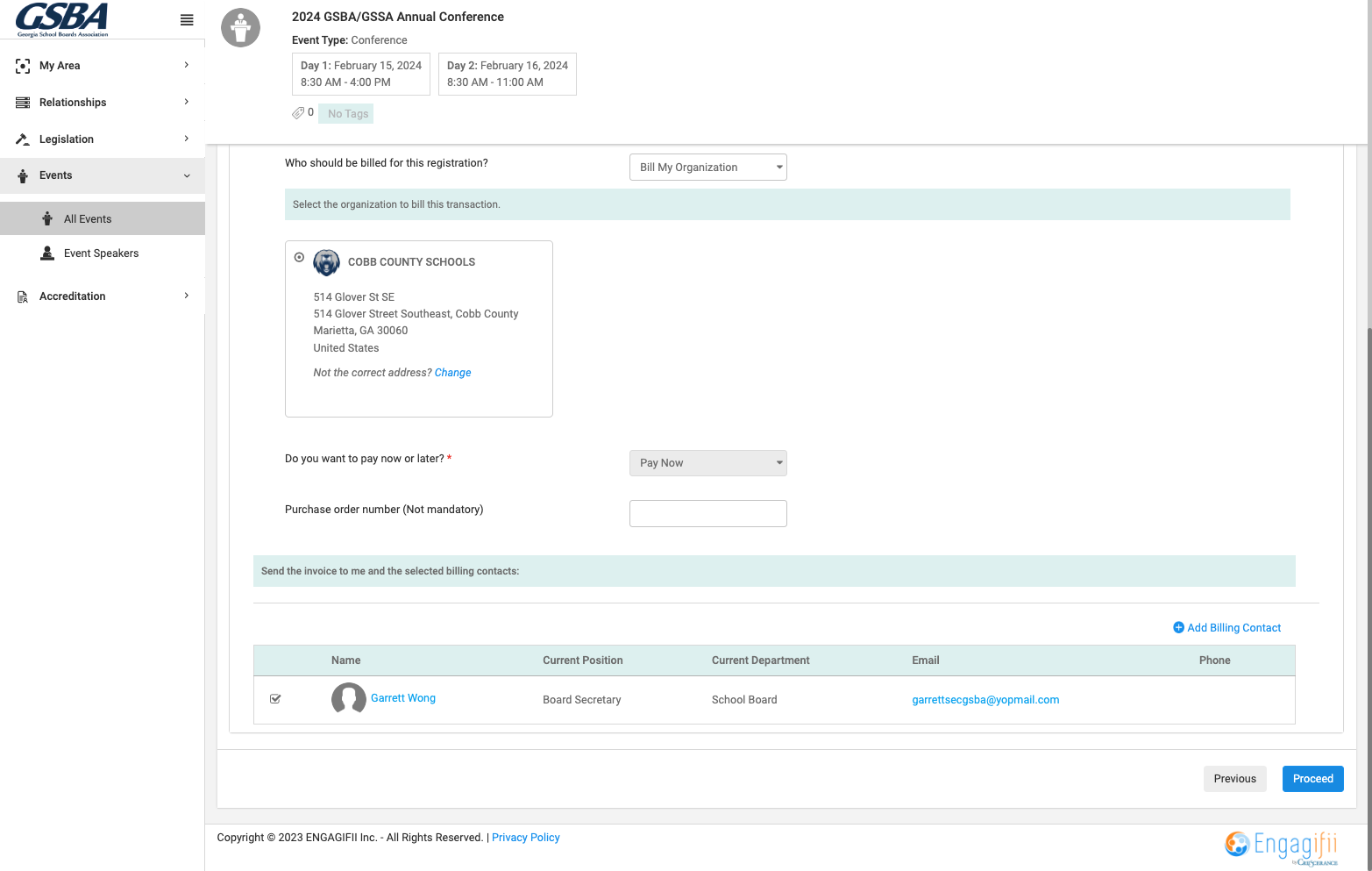Screen dimensions: 1372x871
Task: Click the GSBA logo
Action: point(62,19)
